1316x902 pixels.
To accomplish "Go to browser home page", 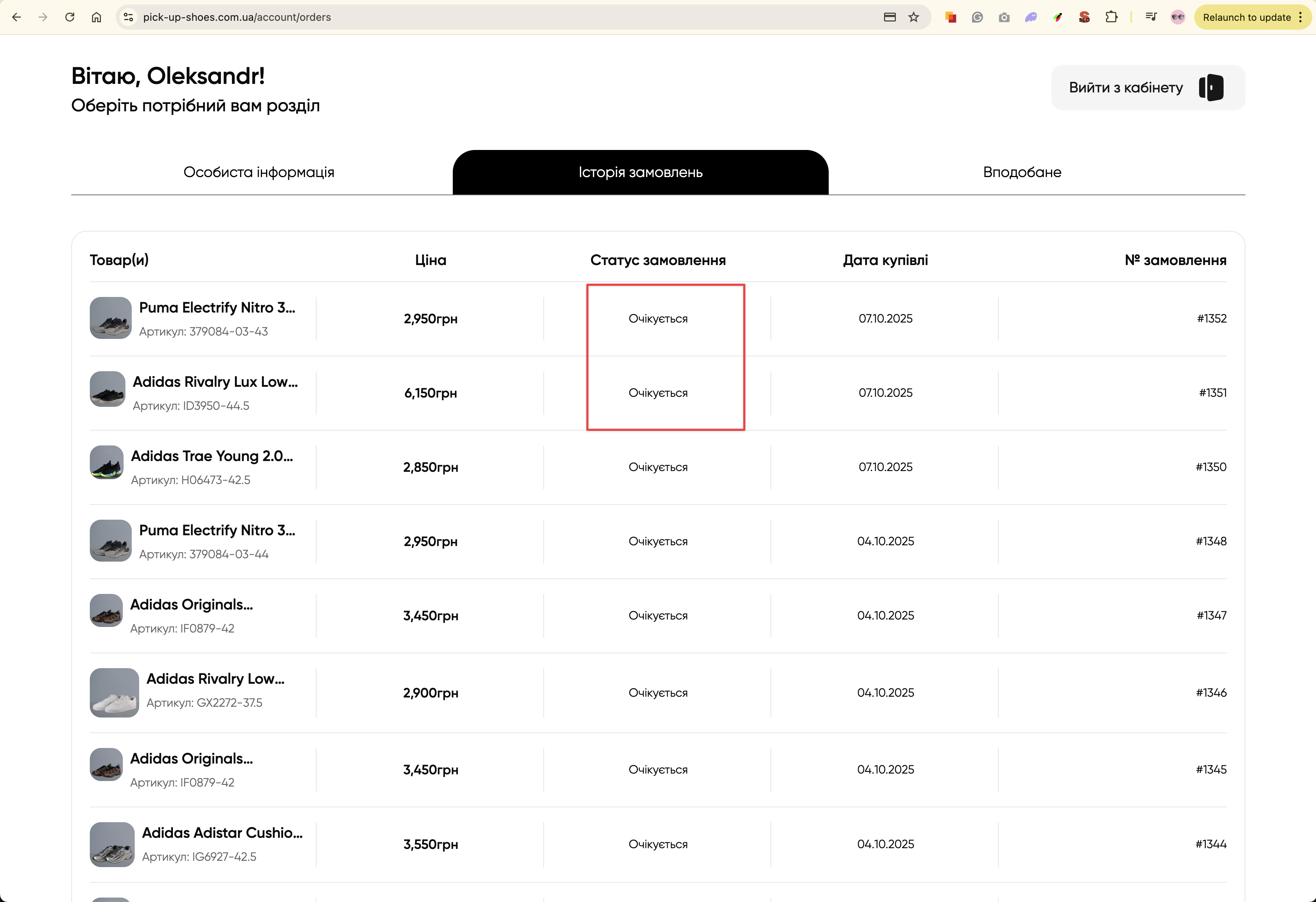I will tap(96, 17).
